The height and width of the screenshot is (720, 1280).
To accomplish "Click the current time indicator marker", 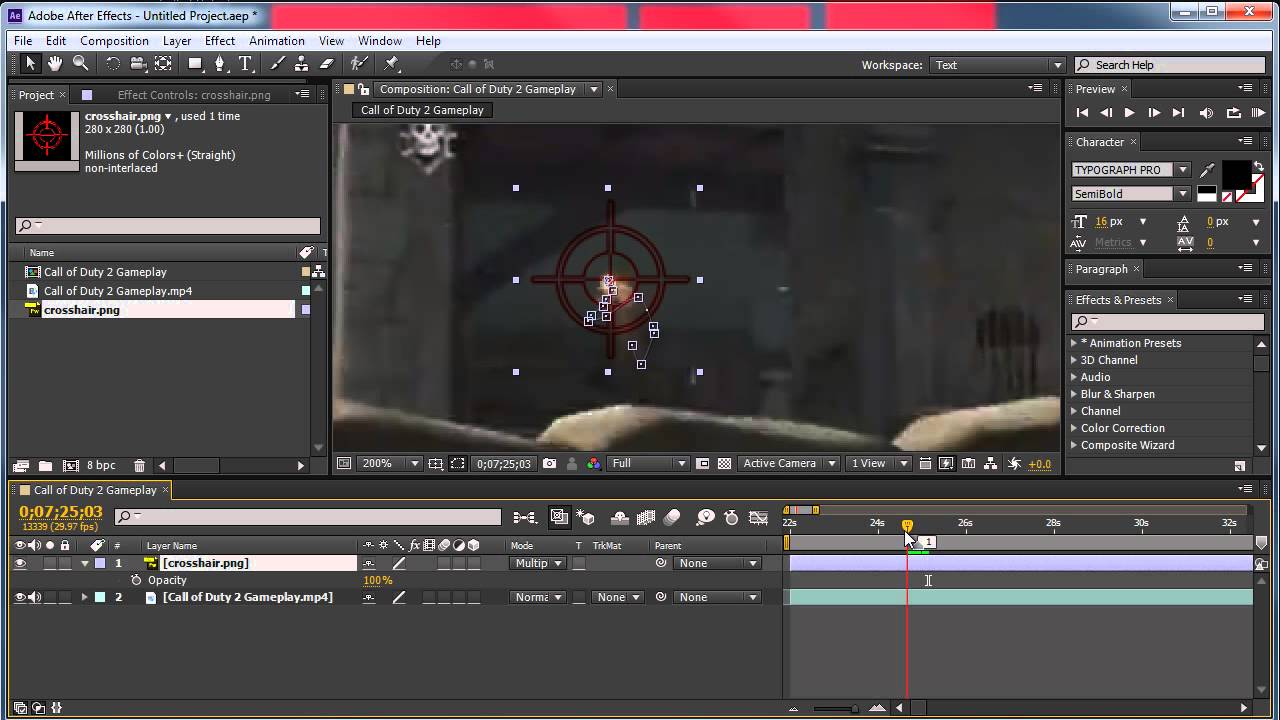I will pos(907,525).
